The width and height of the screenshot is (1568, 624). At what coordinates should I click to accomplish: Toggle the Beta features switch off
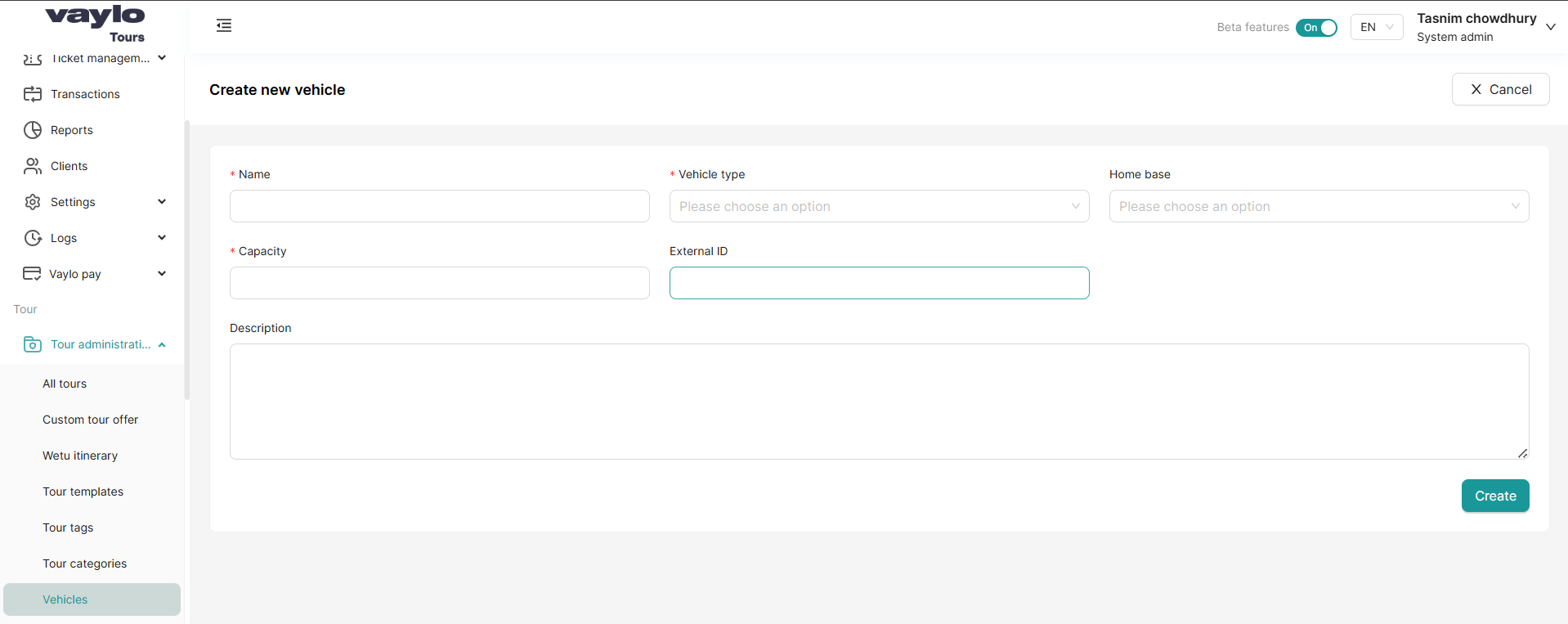click(1316, 28)
